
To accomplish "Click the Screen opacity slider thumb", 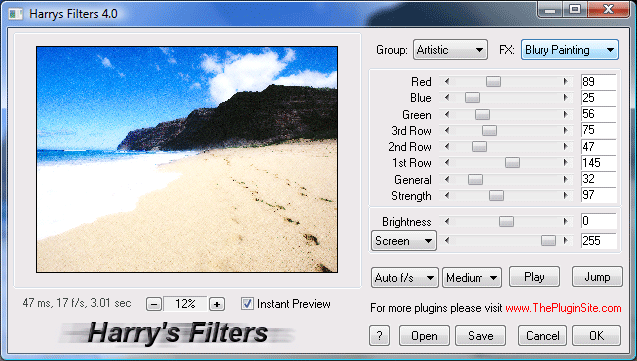I will pos(548,241).
